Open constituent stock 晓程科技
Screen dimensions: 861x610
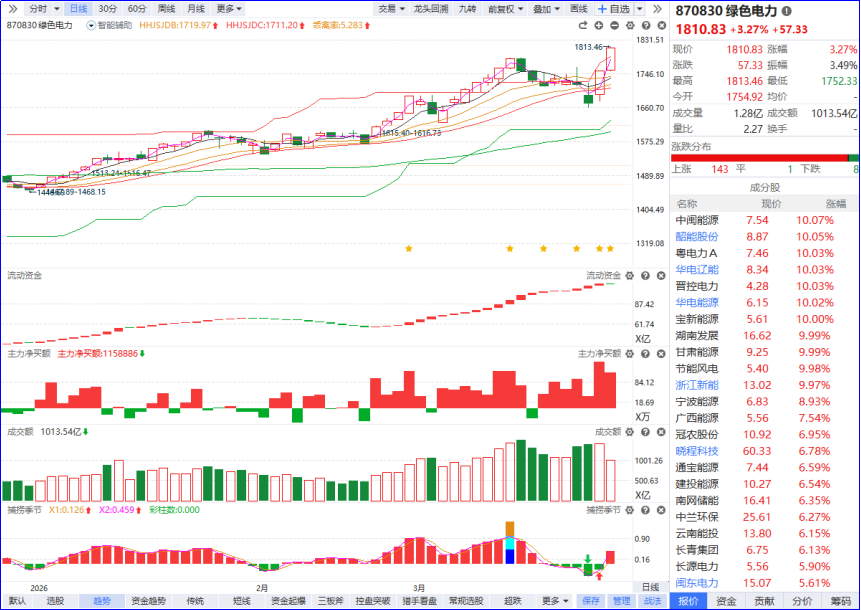click(697, 451)
